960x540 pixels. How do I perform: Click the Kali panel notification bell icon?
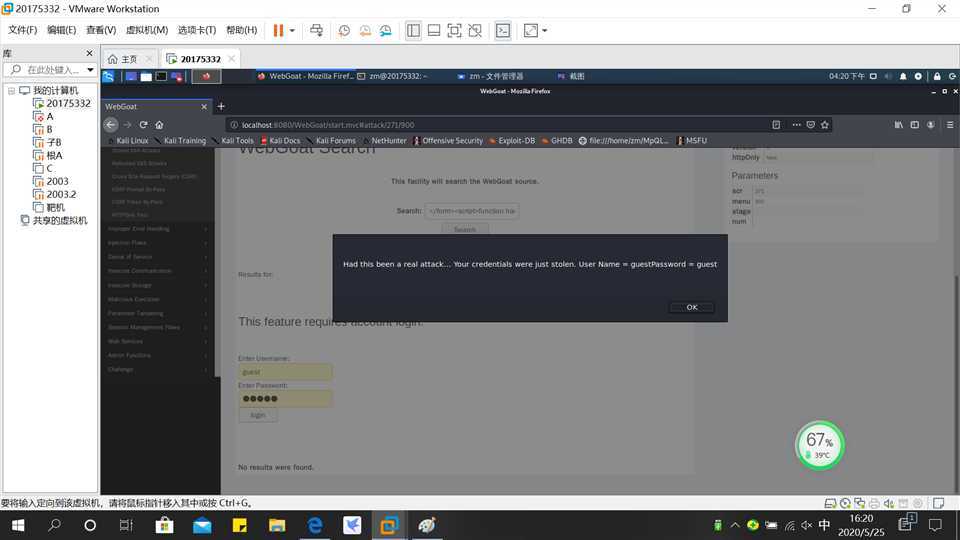[x=903, y=77]
